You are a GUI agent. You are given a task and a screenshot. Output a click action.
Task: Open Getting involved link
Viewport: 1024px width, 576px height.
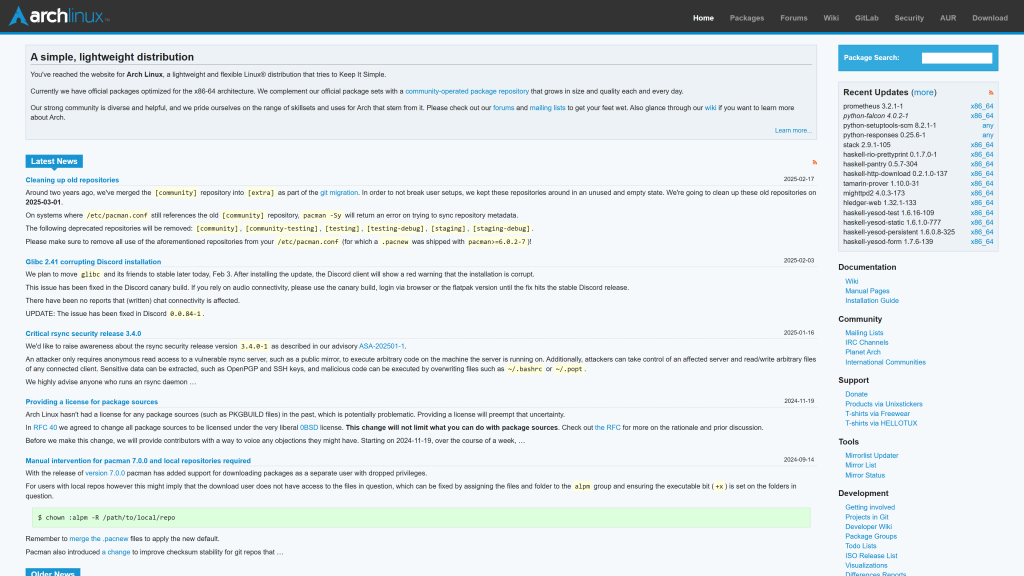pos(870,507)
